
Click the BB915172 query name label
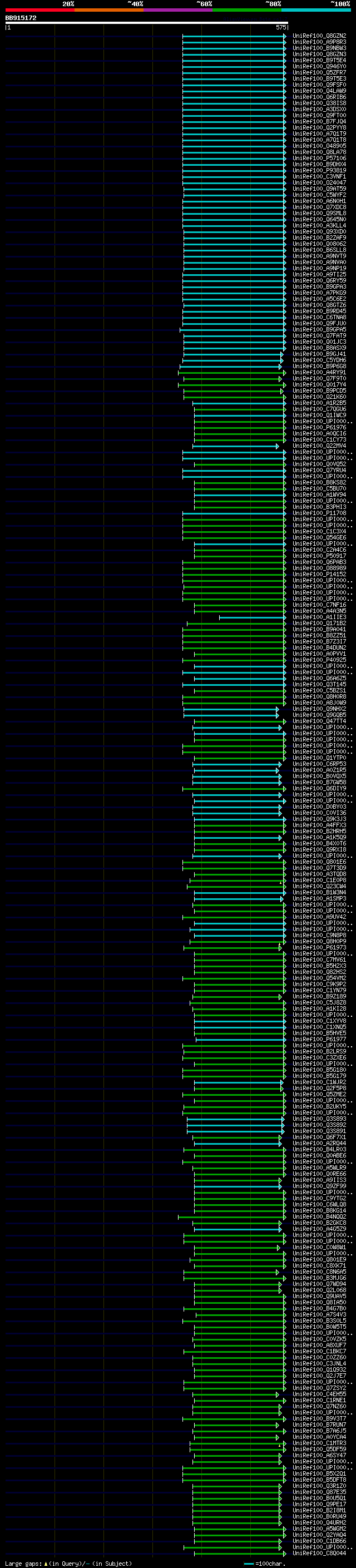point(21,18)
